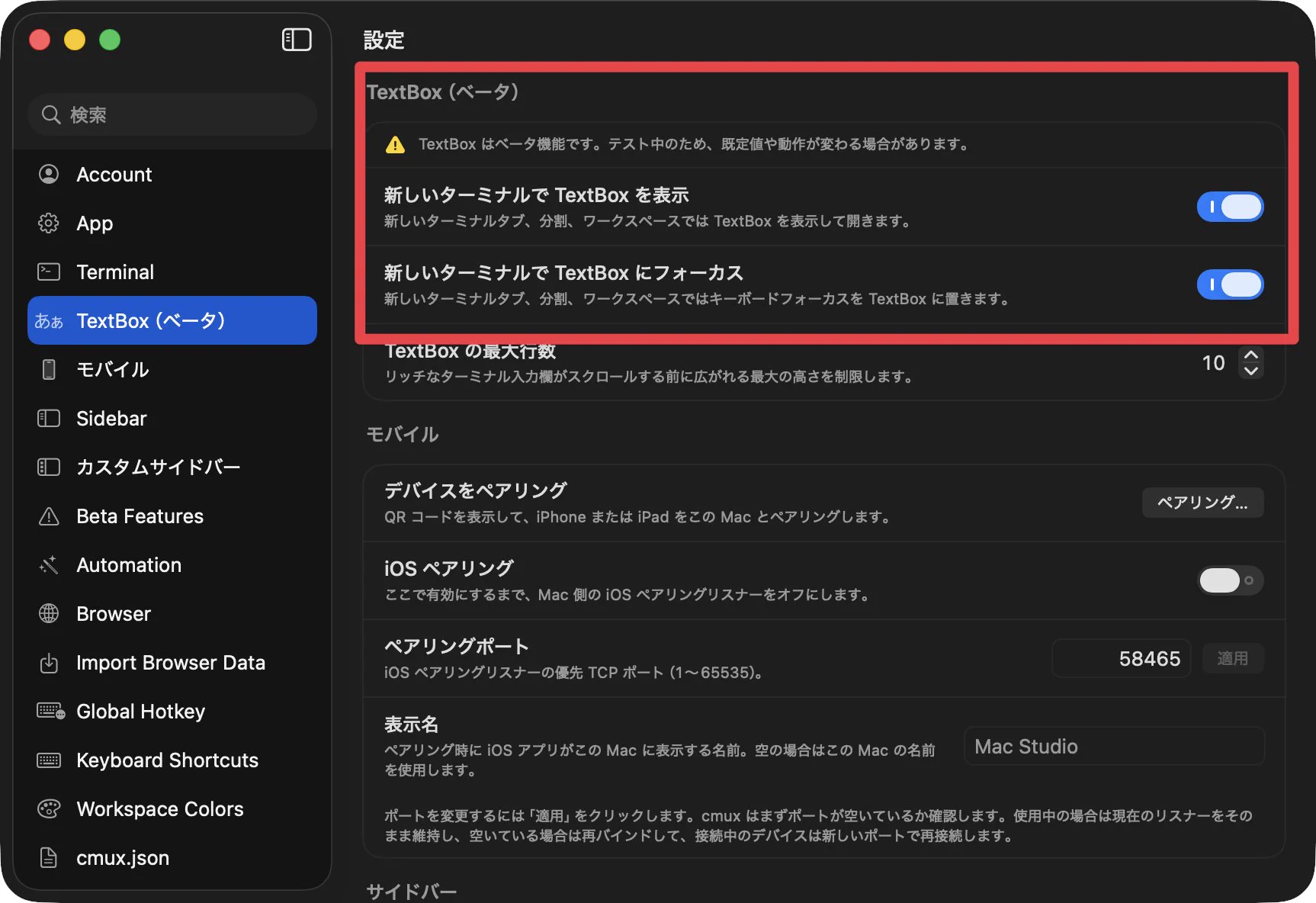Select Browser settings item
This screenshot has width=1316, height=903.
tap(172, 613)
